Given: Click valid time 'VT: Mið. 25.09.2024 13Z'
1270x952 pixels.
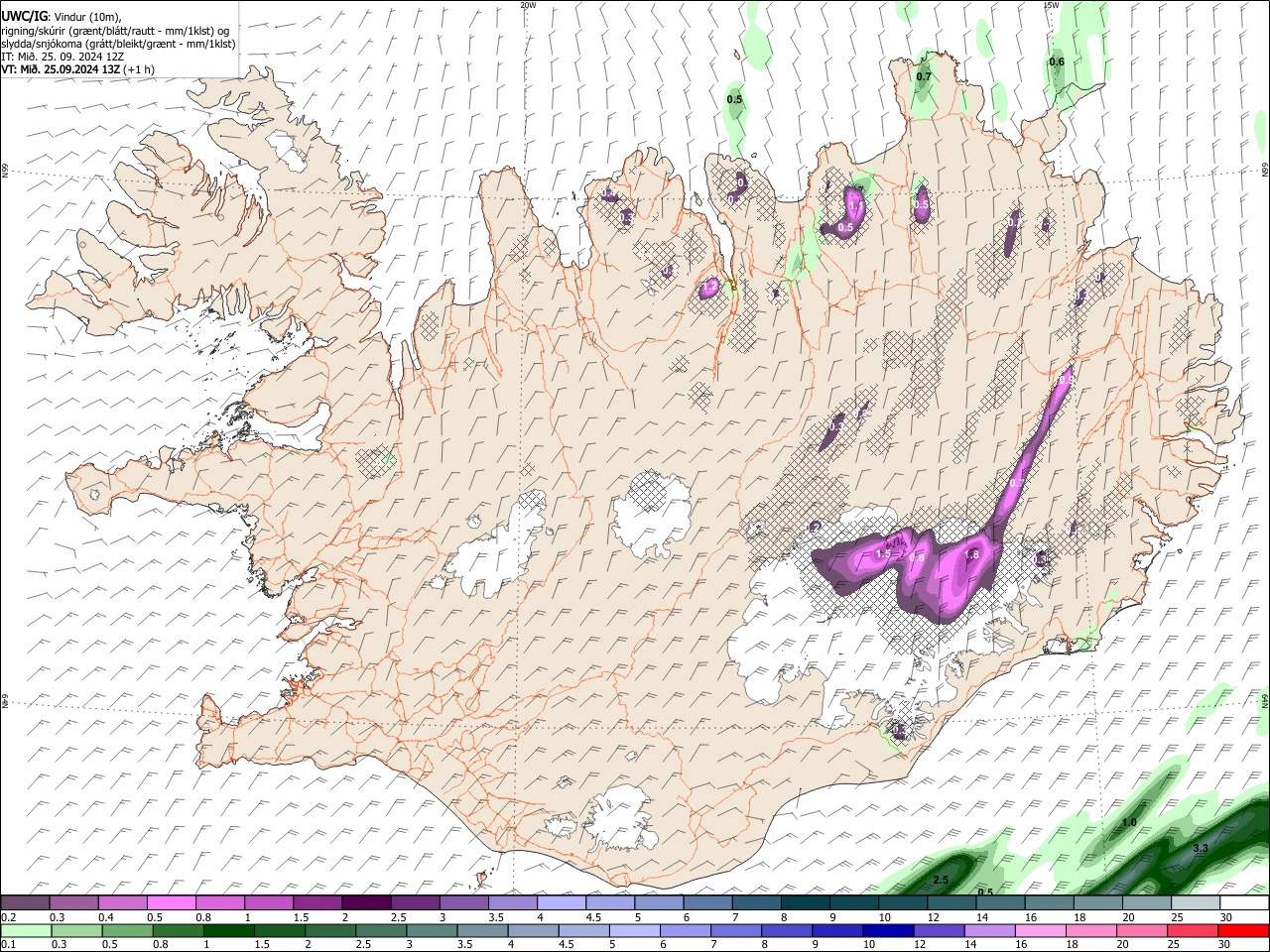Looking at the screenshot, I should (x=62, y=69).
